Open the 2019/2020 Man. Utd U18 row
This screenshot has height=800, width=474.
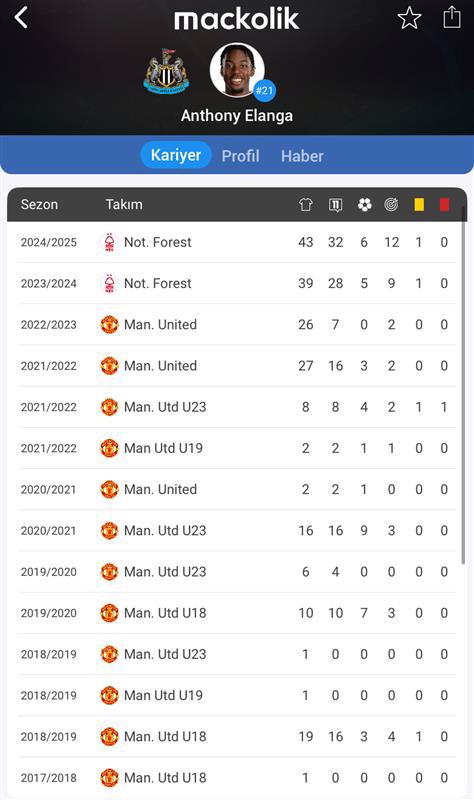pos(237,613)
